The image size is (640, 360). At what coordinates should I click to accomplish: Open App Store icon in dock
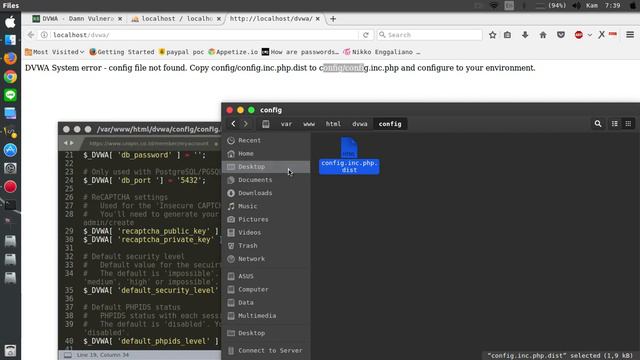pos(10,150)
